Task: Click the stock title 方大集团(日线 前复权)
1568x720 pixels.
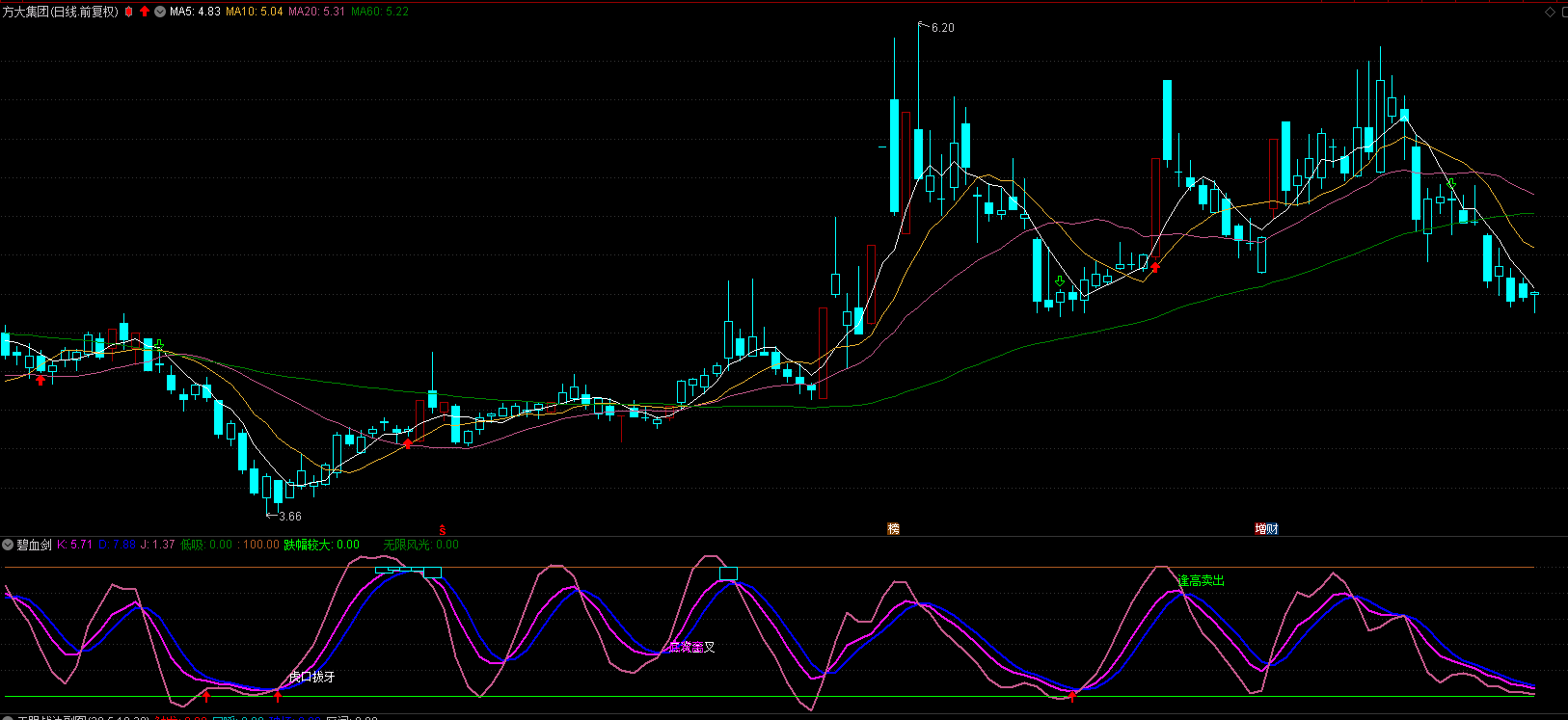Action: click(61, 12)
